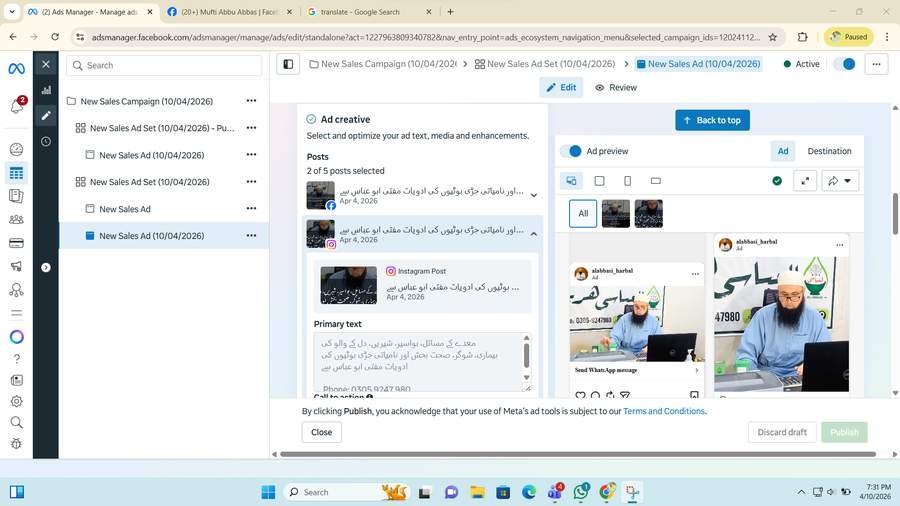Select the pencil edit icon in dark sidebar
This screenshot has height=506, width=900.
(46, 116)
